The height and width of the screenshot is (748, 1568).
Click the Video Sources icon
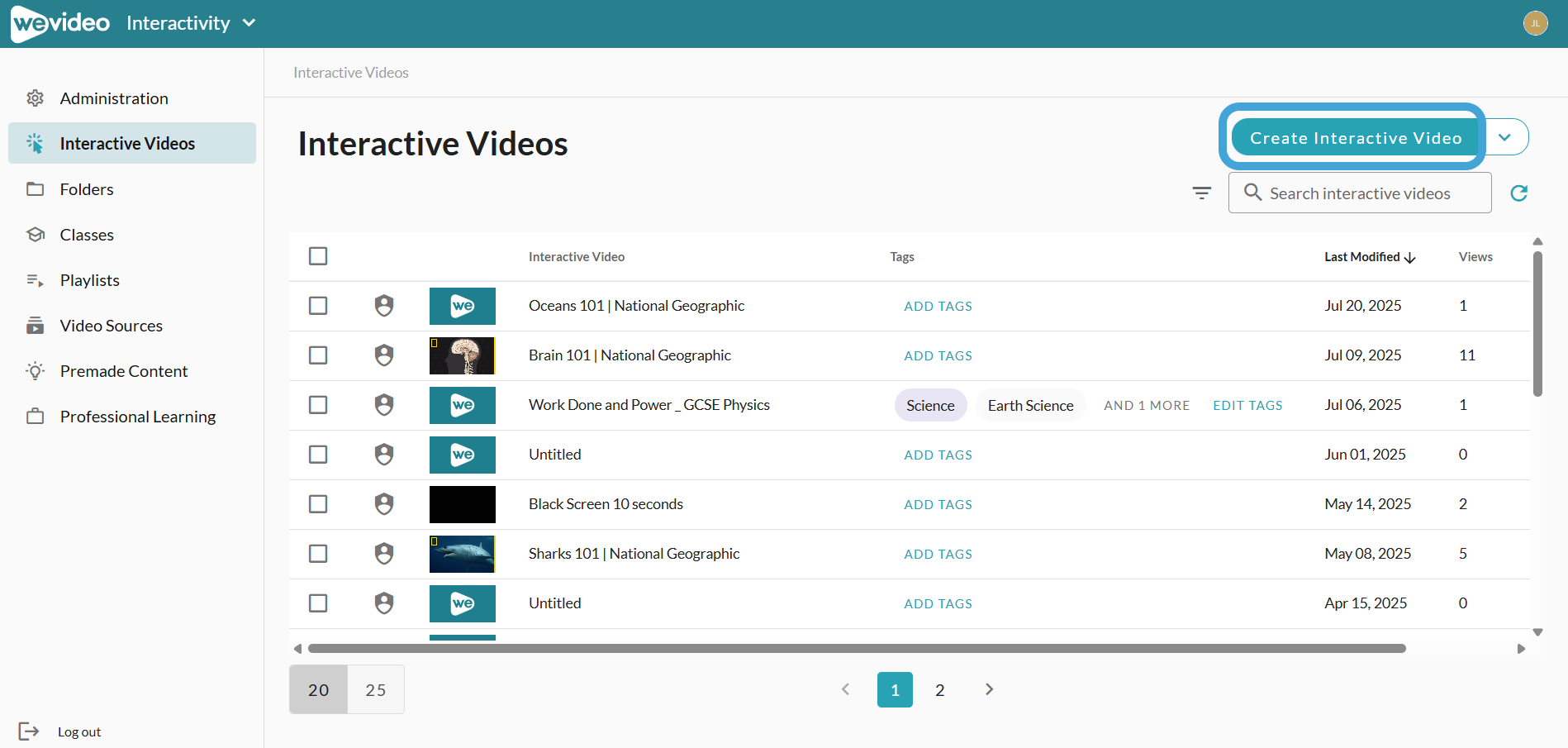pos(35,326)
